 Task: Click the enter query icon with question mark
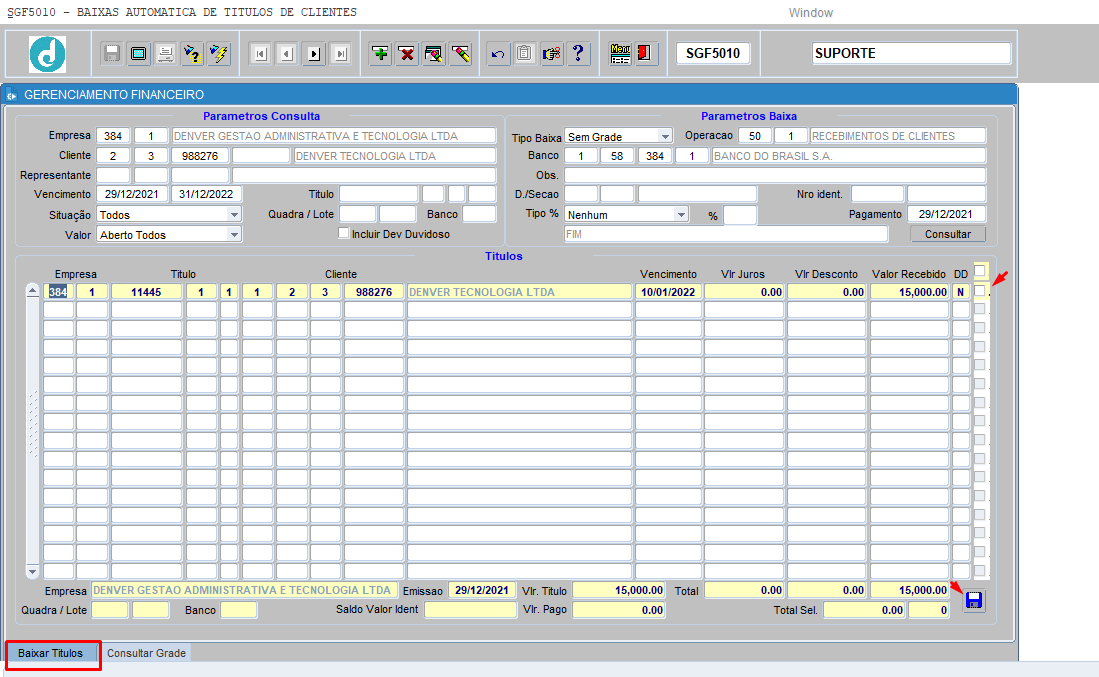point(192,53)
